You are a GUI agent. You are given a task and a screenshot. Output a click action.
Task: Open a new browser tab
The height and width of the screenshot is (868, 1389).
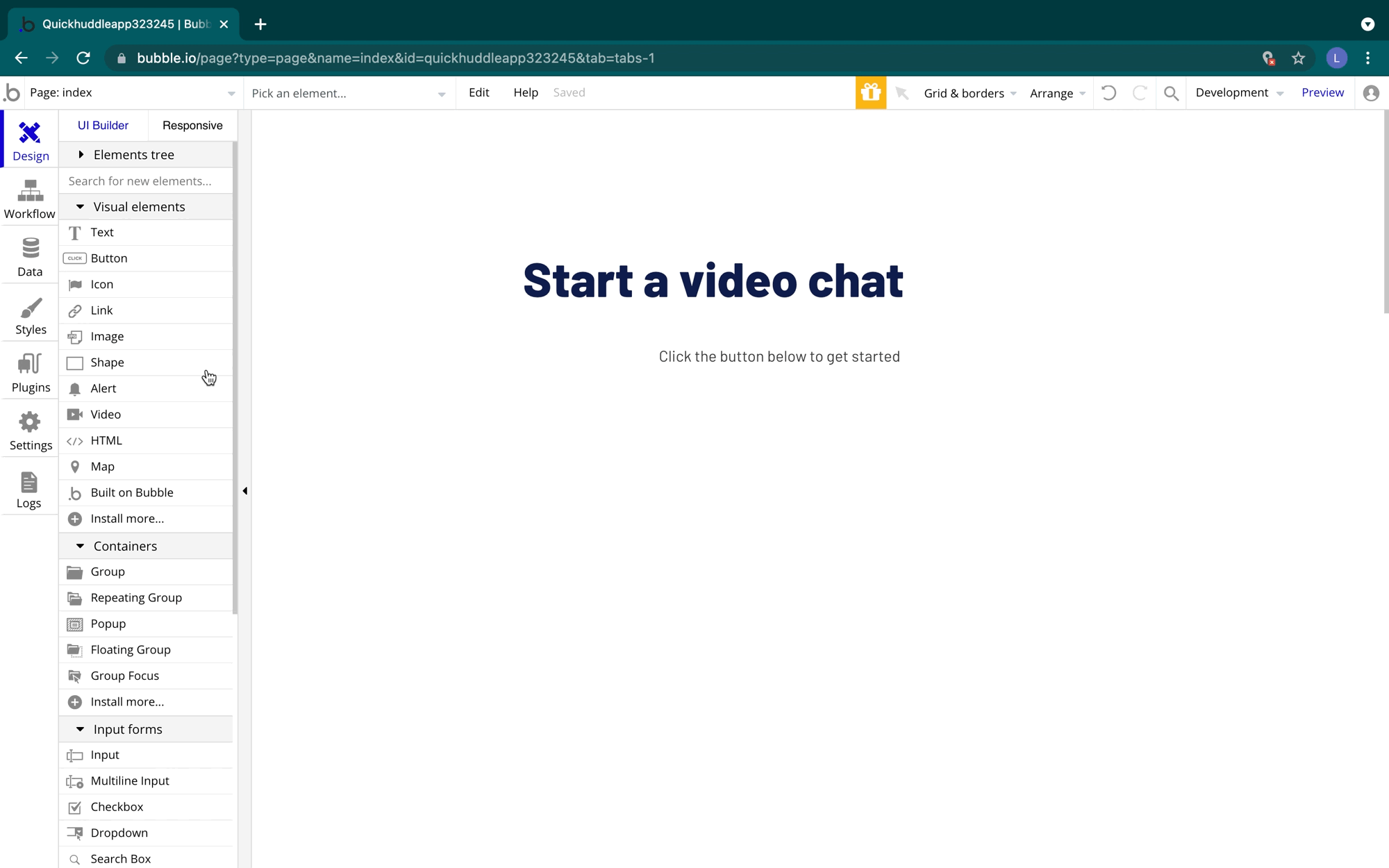coord(260,24)
